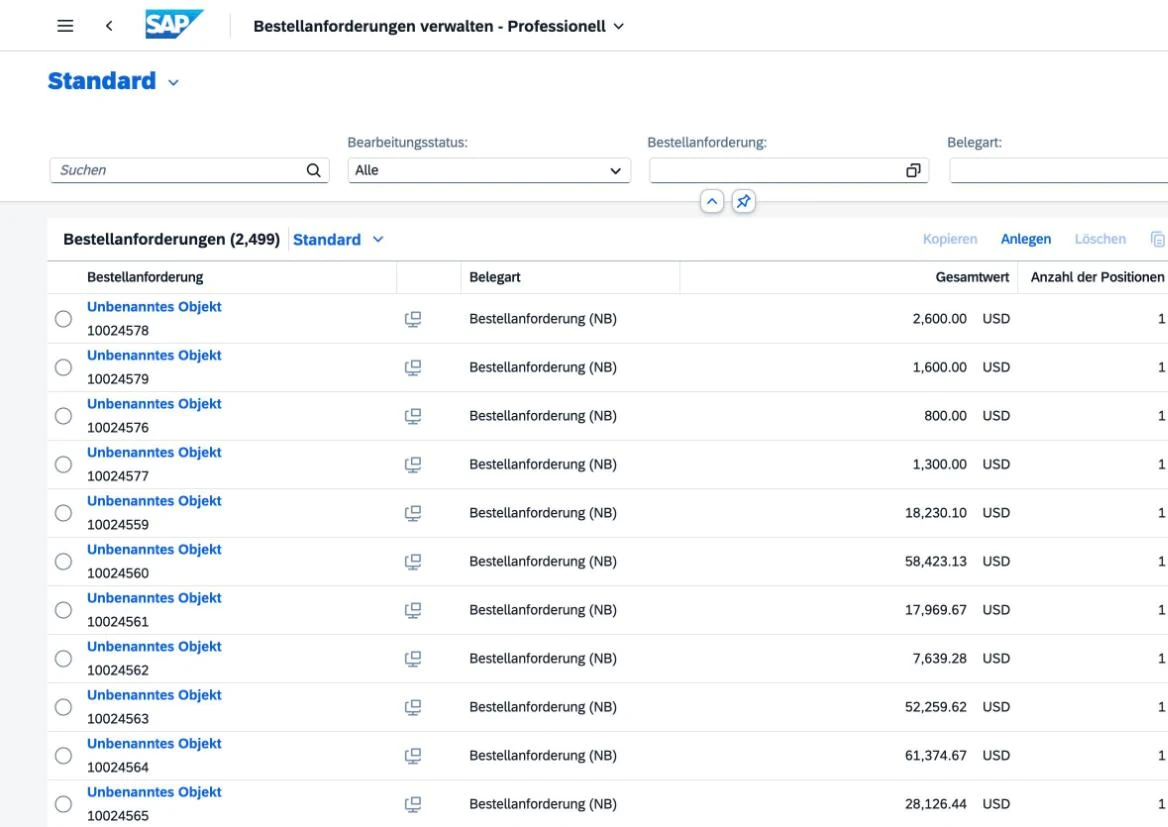Pin the filter header

pos(743,201)
